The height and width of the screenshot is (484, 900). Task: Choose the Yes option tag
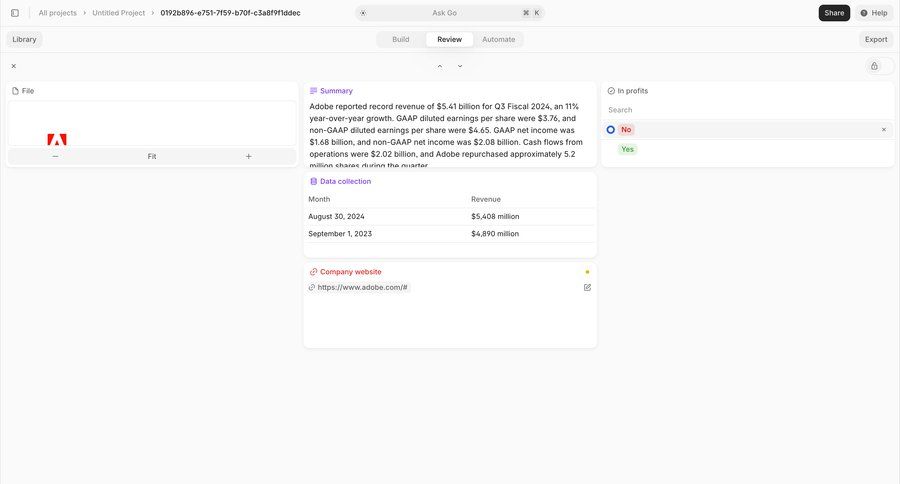627,149
